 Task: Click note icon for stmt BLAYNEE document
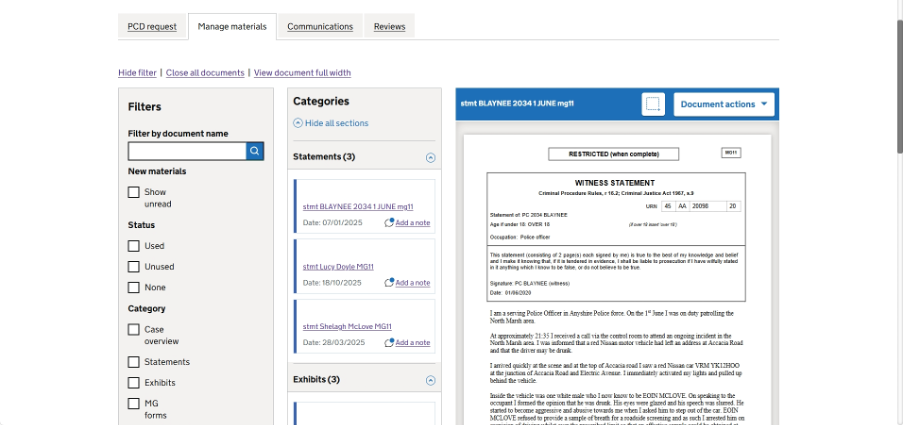click(389, 223)
